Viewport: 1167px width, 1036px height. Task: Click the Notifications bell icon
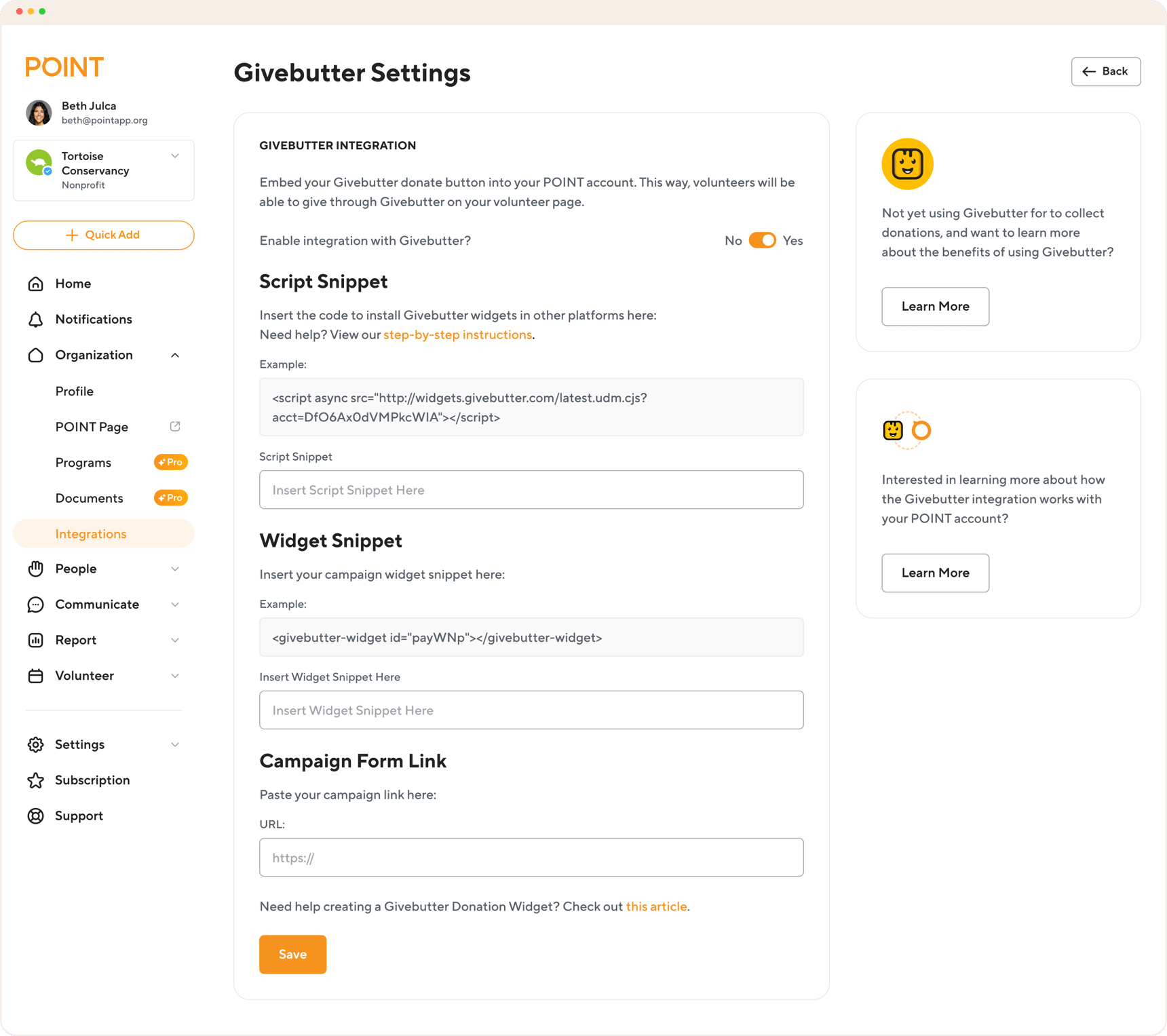coord(36,319)
